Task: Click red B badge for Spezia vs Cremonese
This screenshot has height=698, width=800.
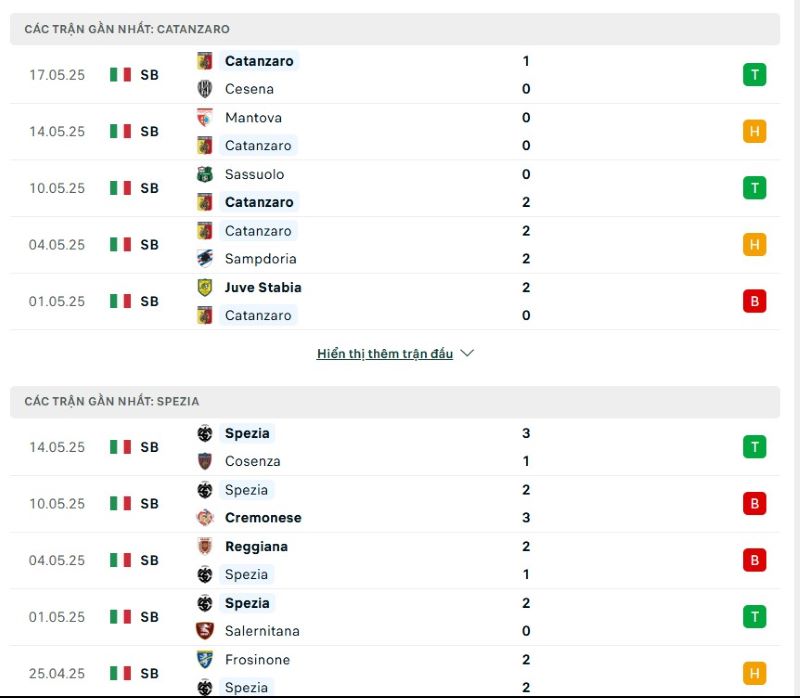Action: (754, 504)
